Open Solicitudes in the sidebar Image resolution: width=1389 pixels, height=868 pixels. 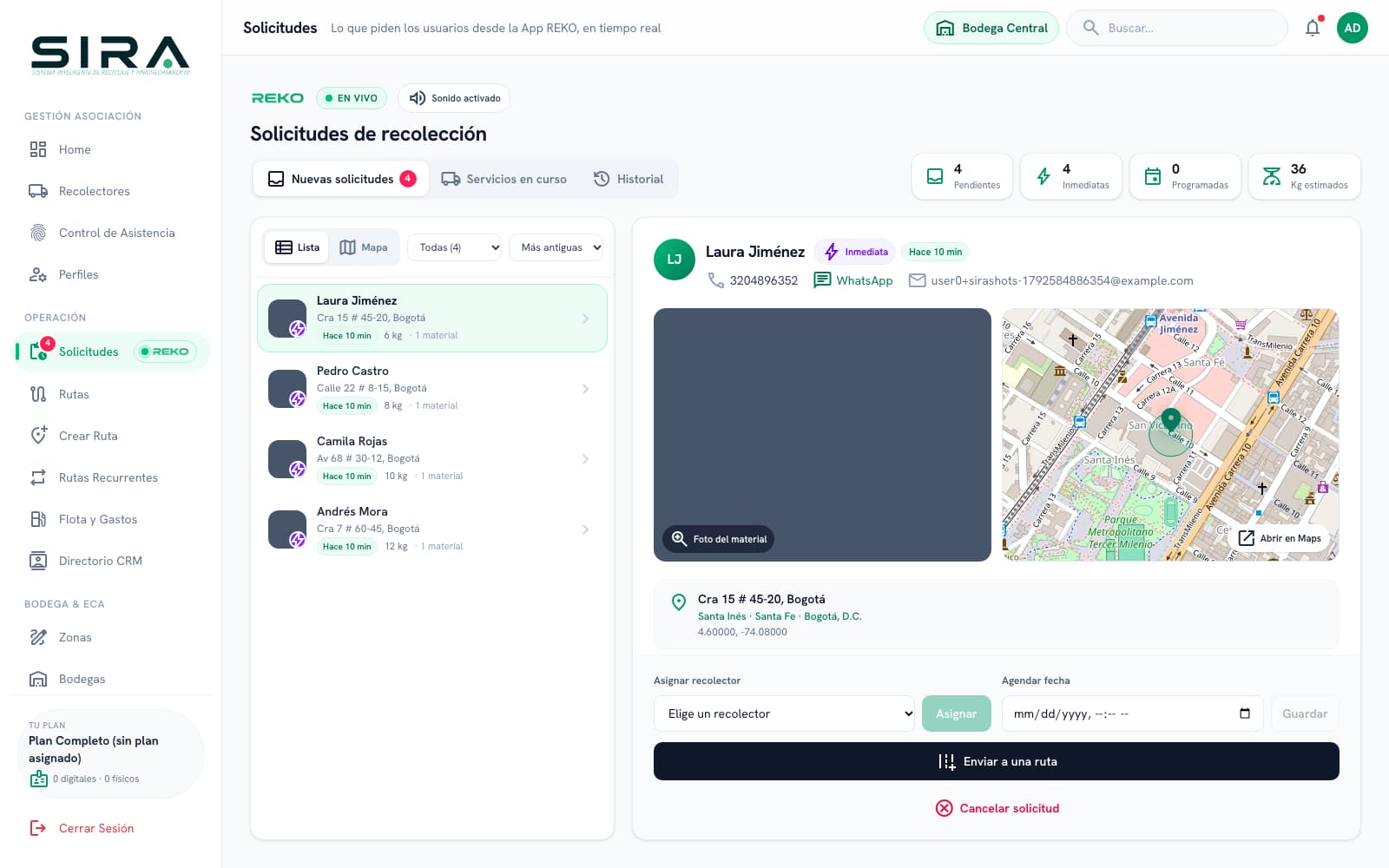click(111, 352)
